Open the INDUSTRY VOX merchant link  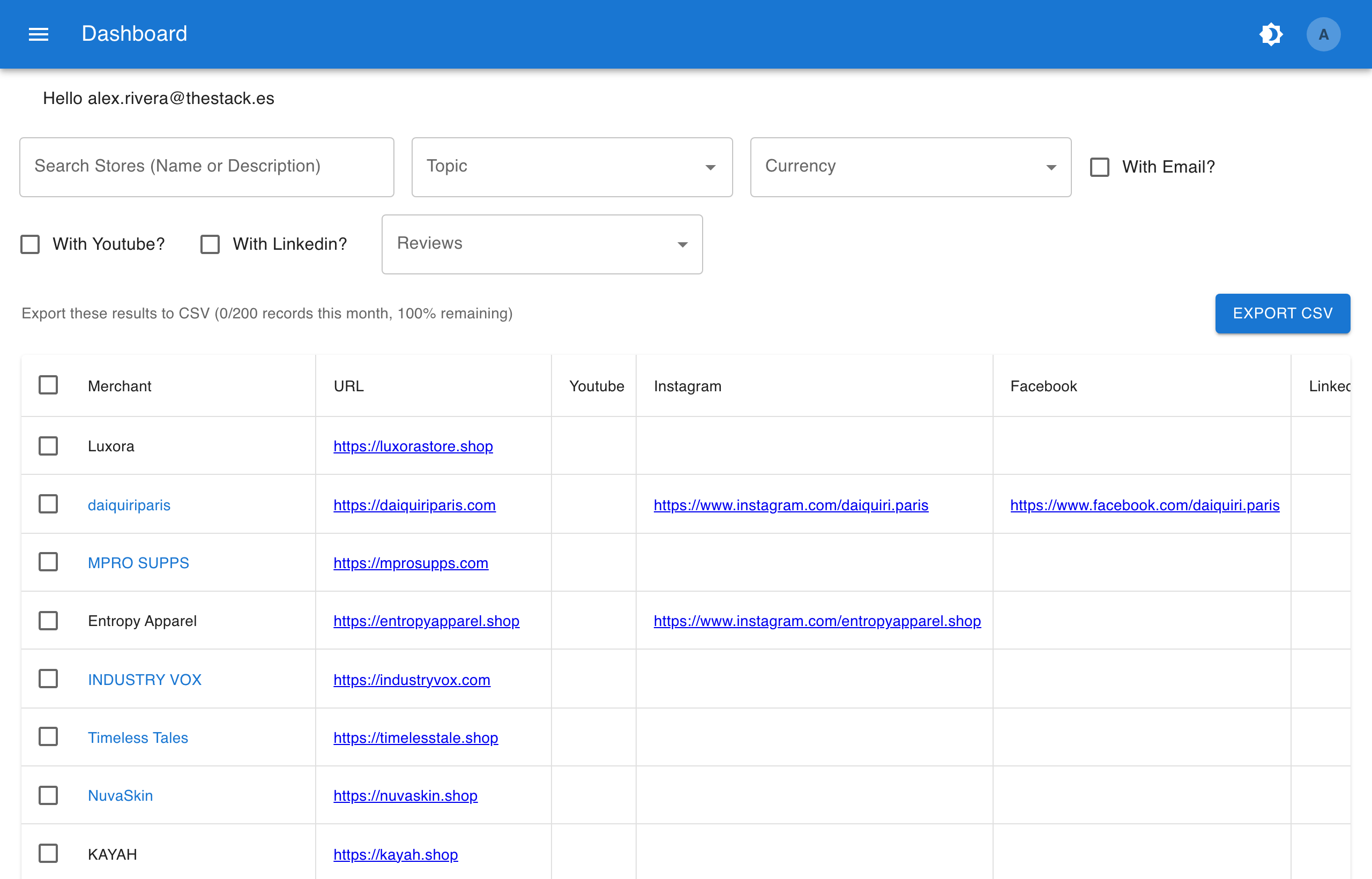[144, 680]
